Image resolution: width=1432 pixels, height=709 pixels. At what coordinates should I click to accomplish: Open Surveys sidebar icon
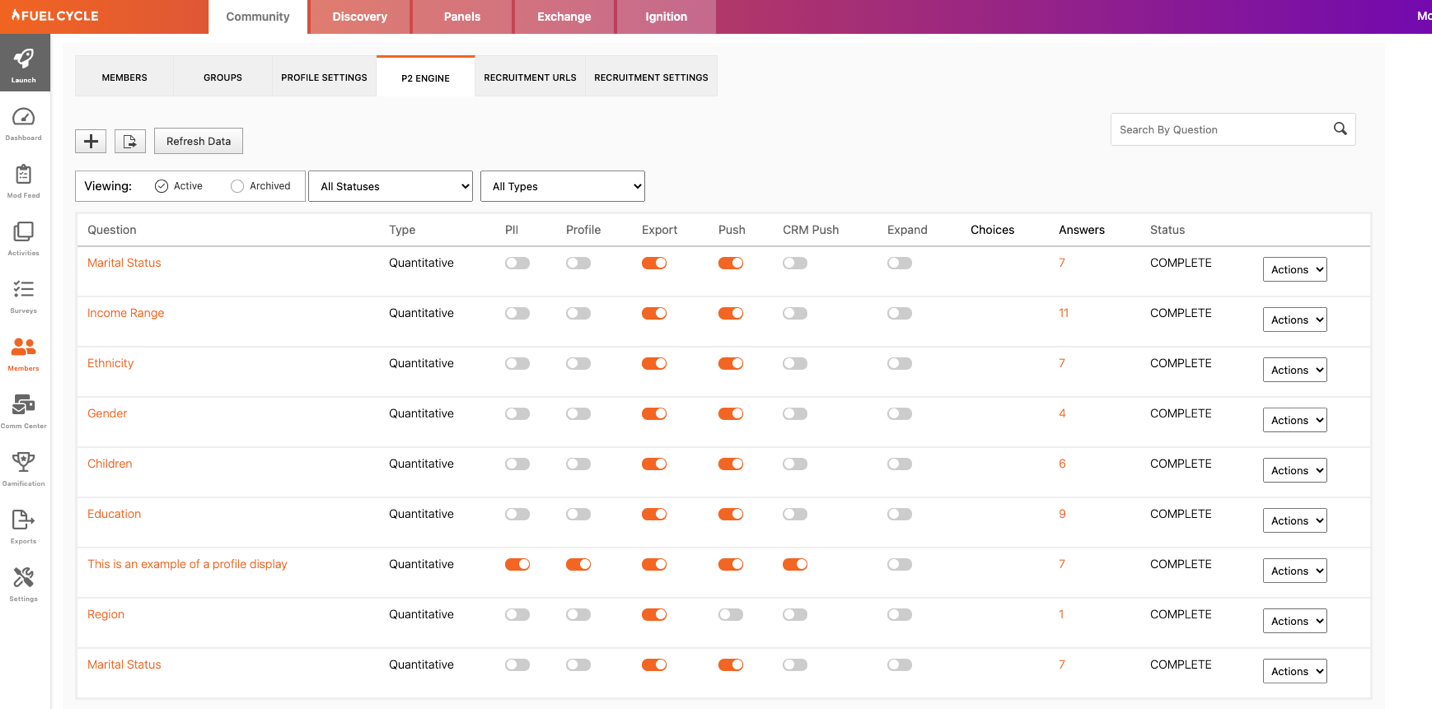24,296
